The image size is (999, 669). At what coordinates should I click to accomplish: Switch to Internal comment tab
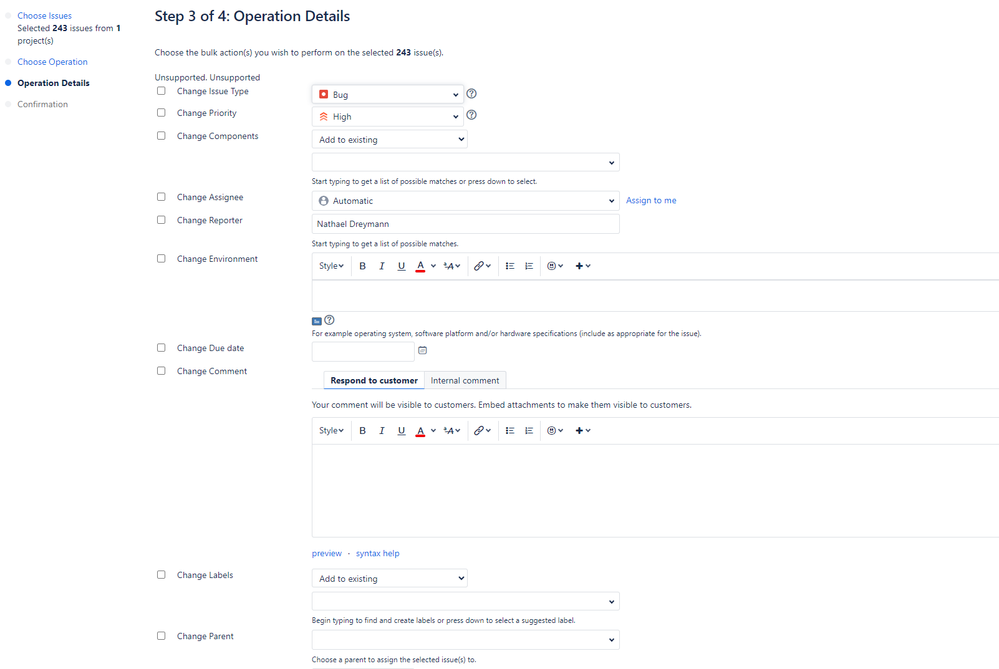pyautogui.click(x=465, y=380)
